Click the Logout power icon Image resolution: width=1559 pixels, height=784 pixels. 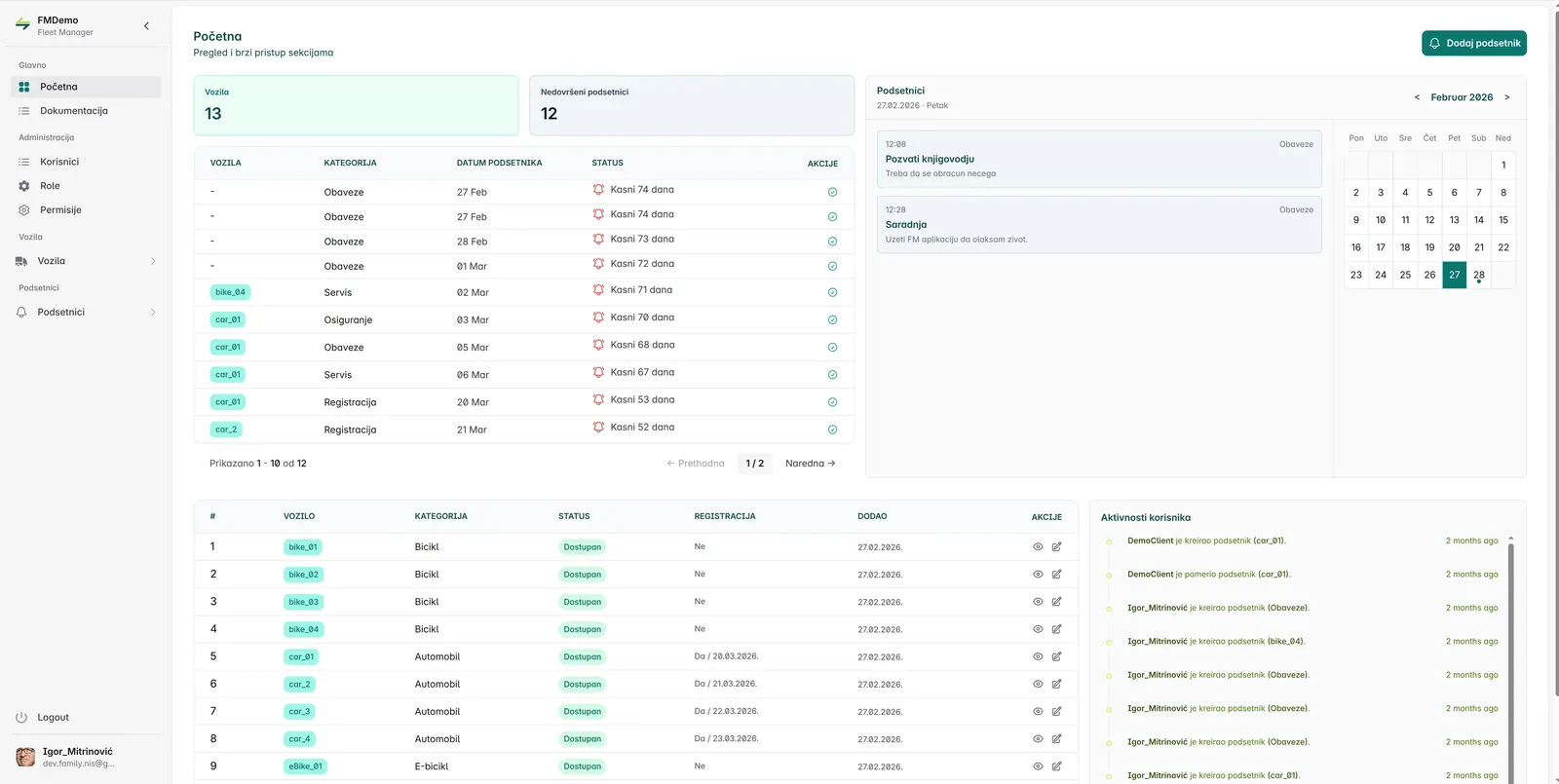21,718
